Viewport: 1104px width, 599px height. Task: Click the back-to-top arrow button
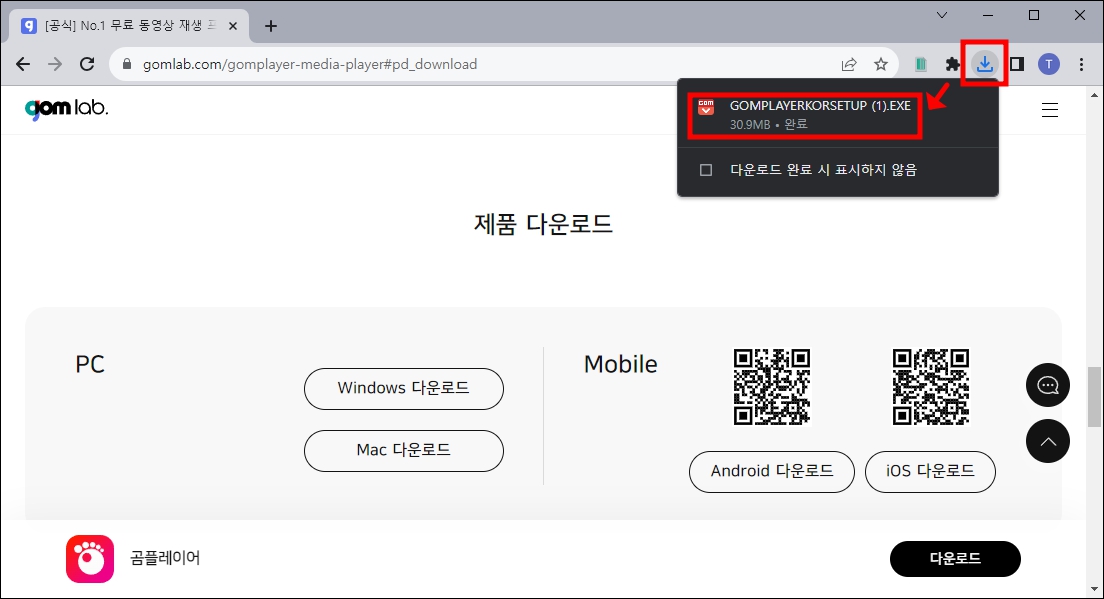1048,441
